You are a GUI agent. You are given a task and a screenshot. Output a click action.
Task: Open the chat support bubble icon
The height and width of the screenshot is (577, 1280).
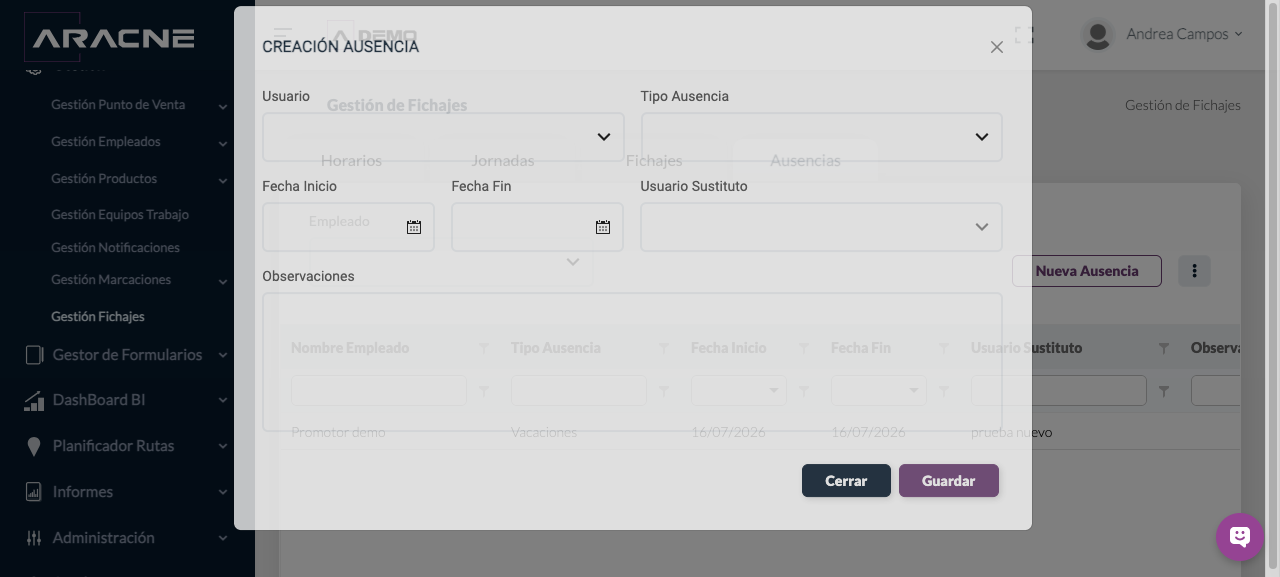coord(1240,537)
